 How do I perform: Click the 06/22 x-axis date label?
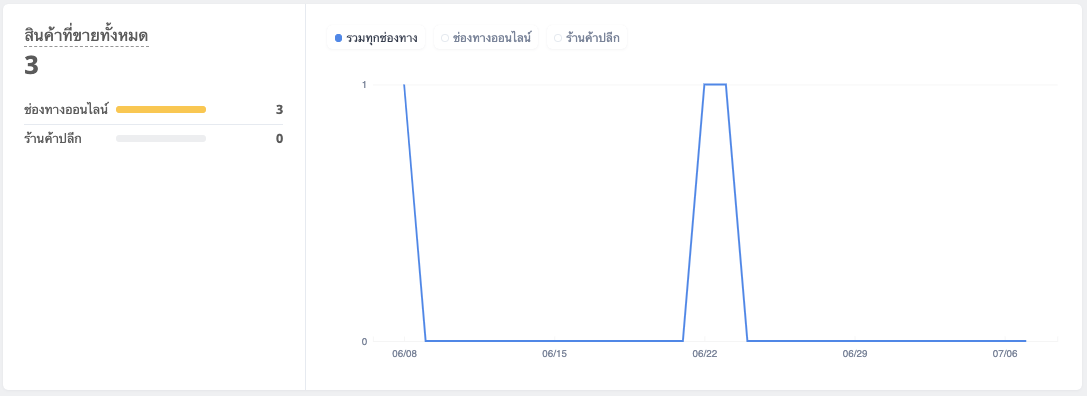(704, 354)
